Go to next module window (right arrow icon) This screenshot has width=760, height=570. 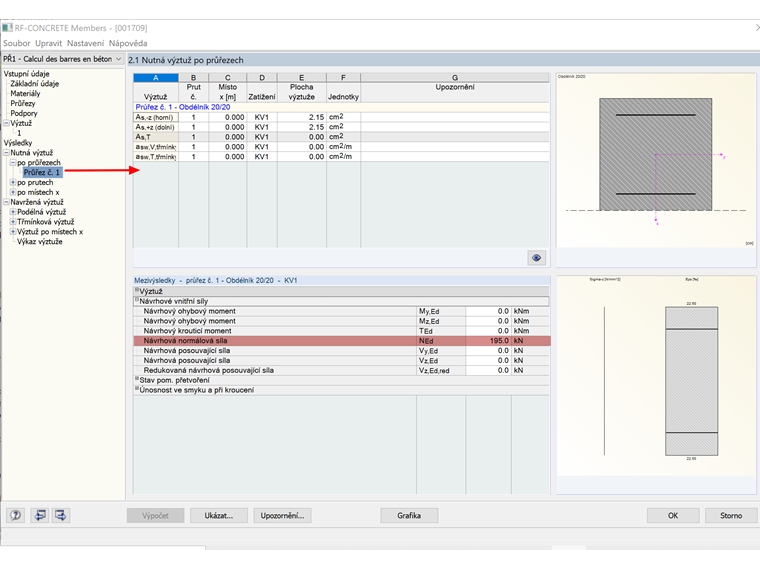pyautogui.click(x=61, y=515)
